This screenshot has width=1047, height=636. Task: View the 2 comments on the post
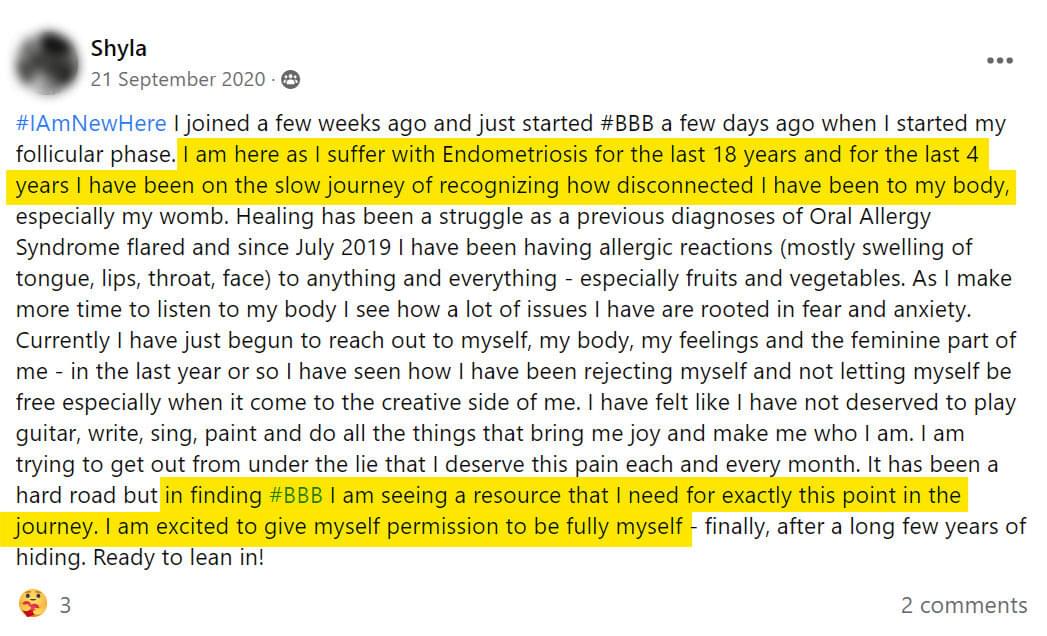(964, 605)
